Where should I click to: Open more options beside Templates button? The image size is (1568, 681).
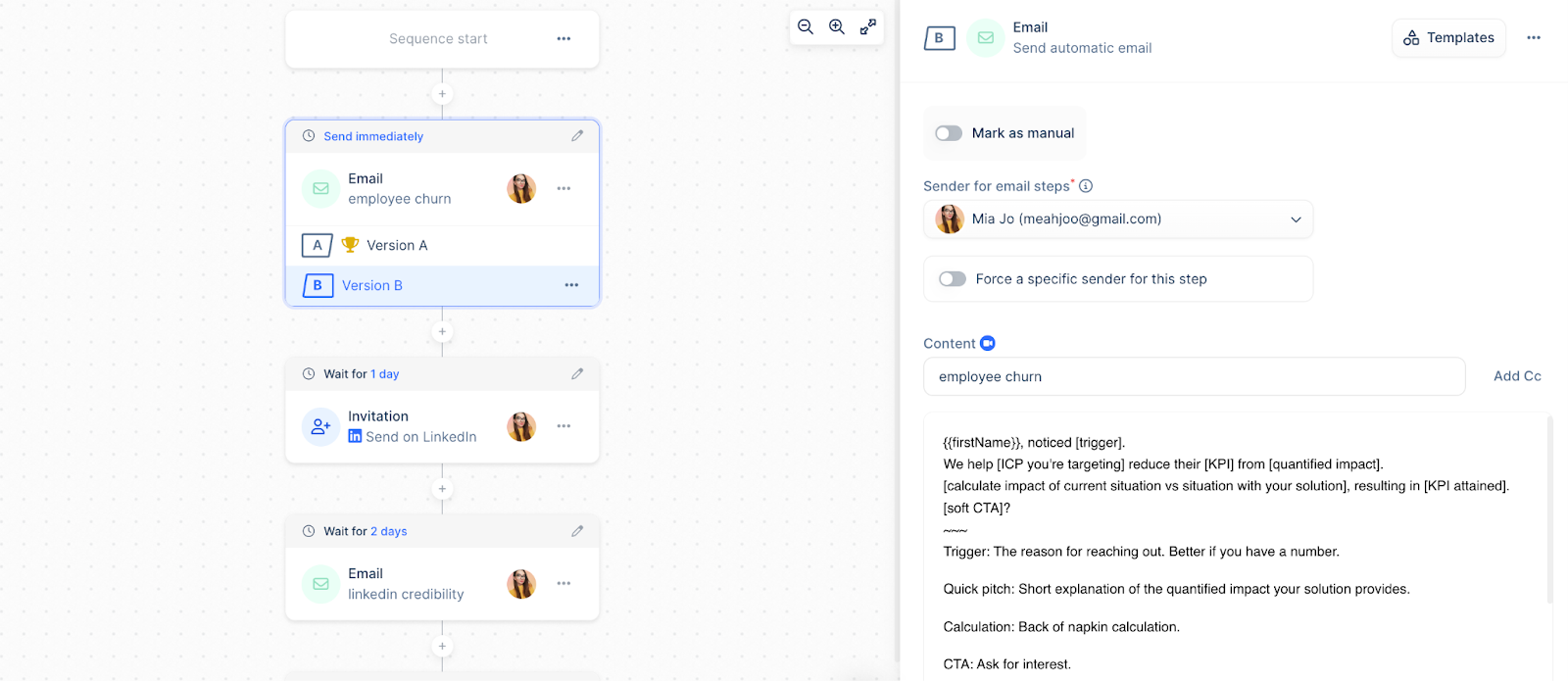click(x=1534, y=38)
